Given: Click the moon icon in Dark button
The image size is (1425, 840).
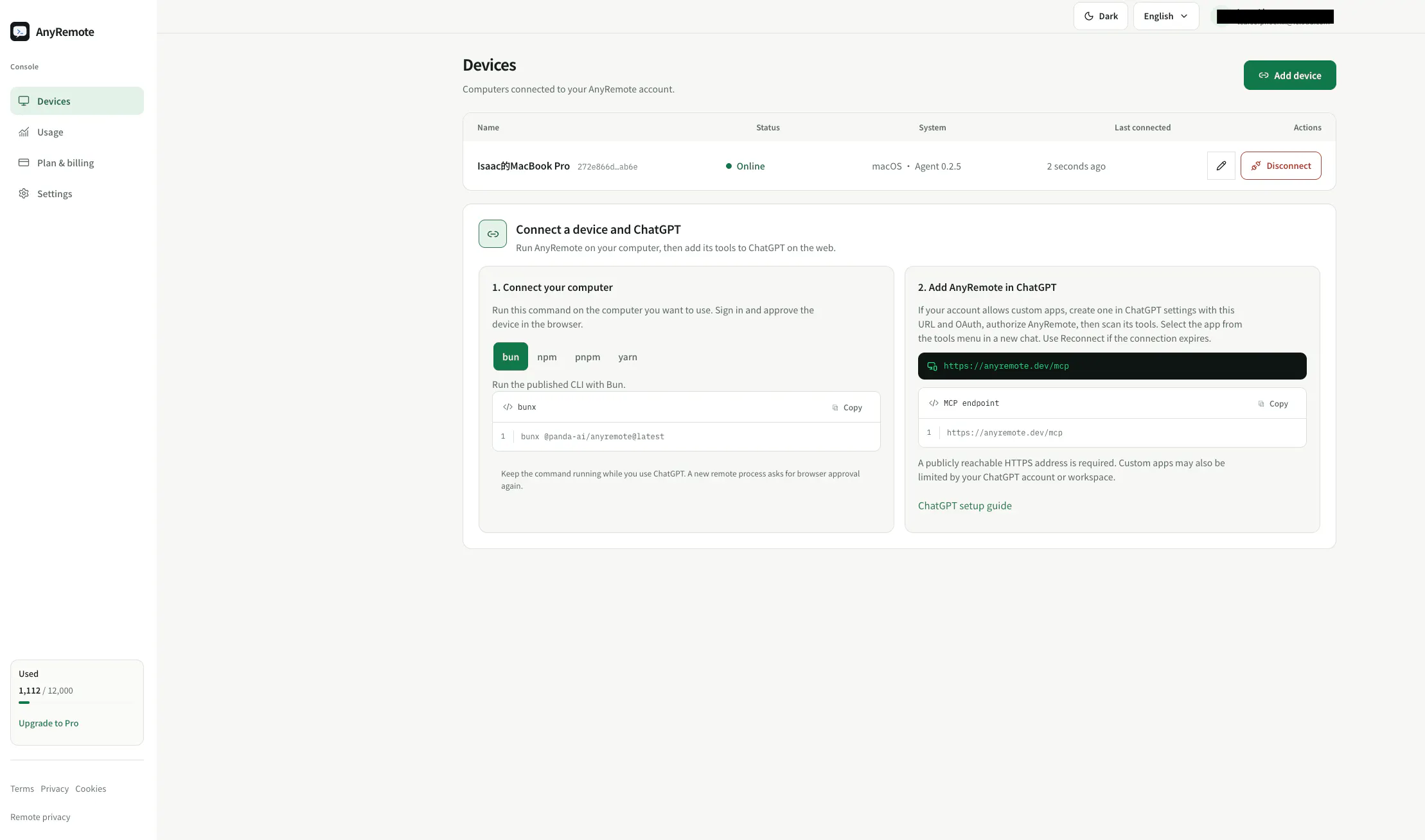Looking at the screenshot, I should click(1089, 16).
